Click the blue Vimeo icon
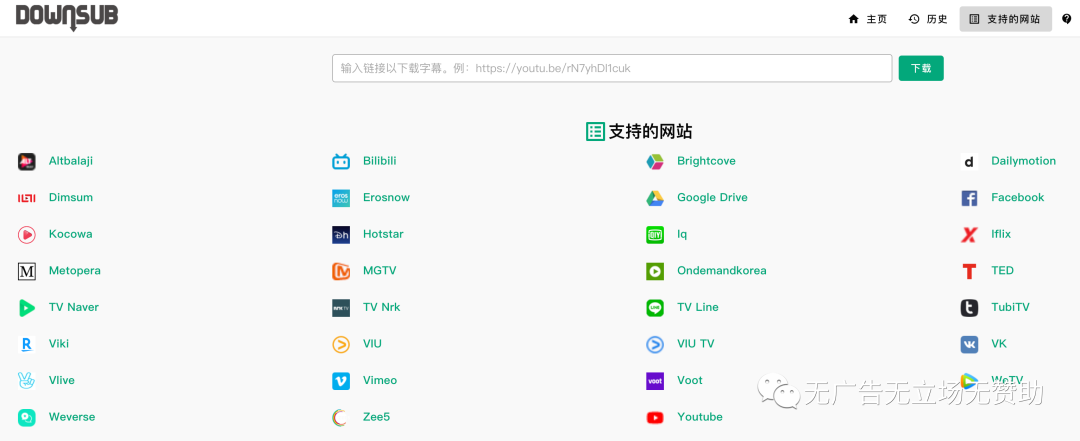Viewport: 1080px width, 441px height. [x=341, y=380]
